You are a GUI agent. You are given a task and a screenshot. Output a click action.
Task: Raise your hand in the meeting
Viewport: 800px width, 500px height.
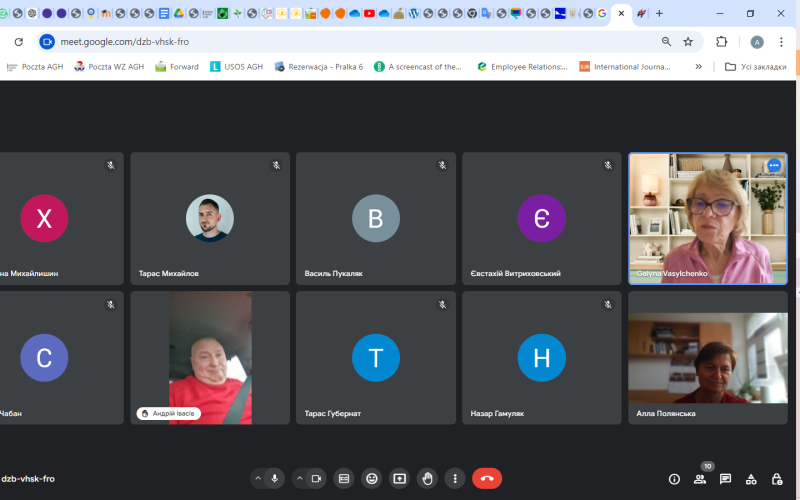pyautogui.click(x=428, y=479)
